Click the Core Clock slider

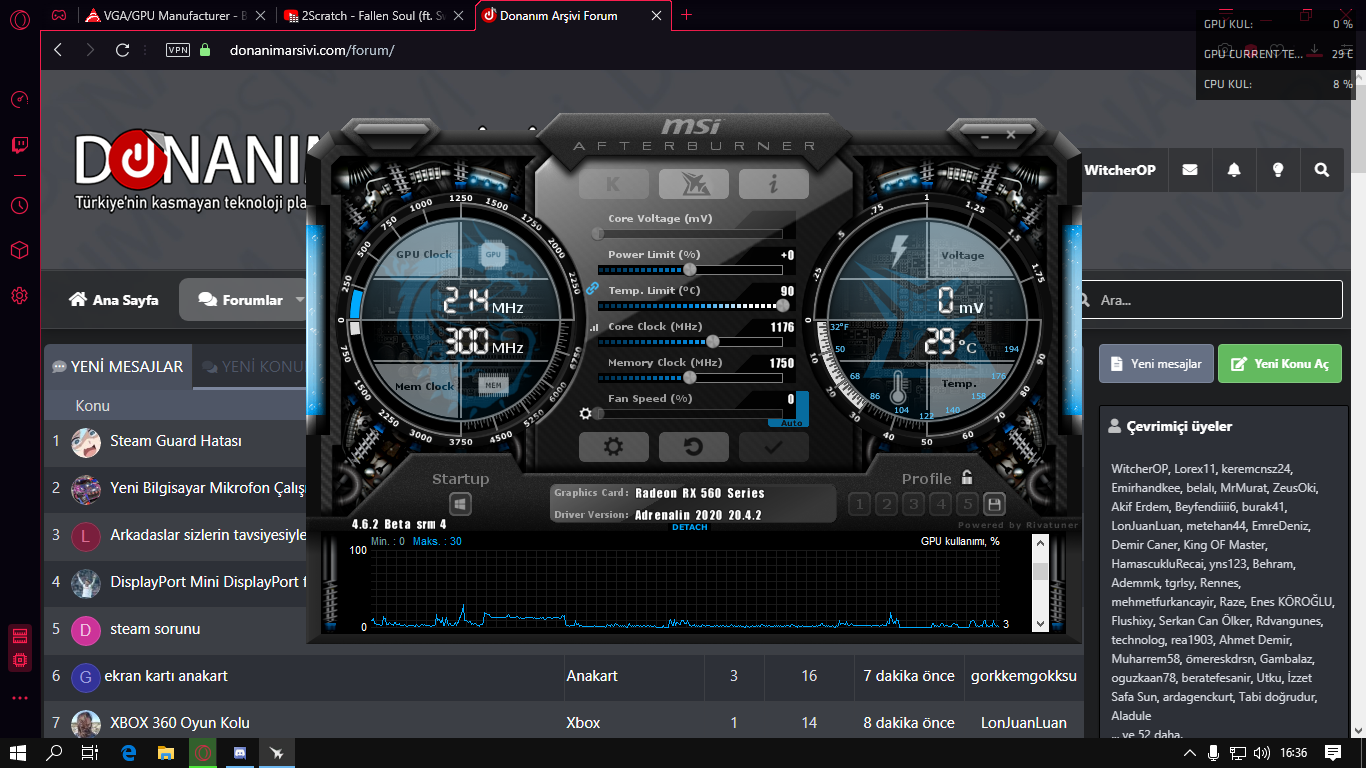691,342
